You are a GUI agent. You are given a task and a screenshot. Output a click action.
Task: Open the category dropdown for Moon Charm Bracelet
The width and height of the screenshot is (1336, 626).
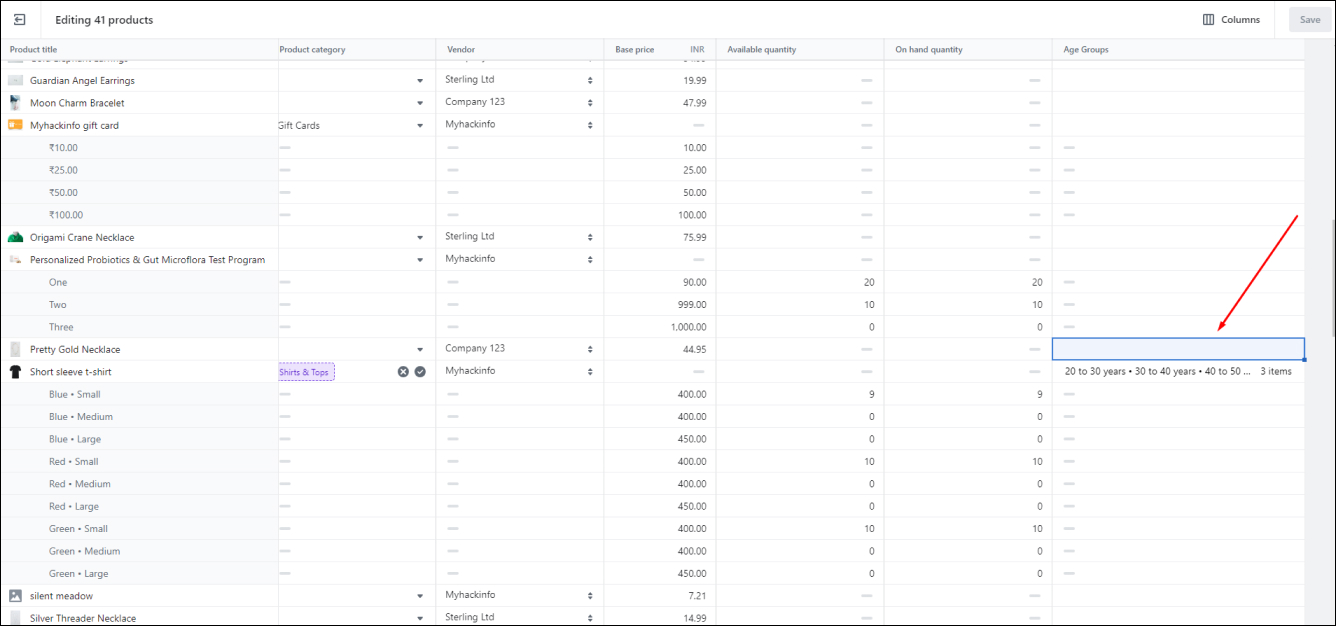[420, 103]
